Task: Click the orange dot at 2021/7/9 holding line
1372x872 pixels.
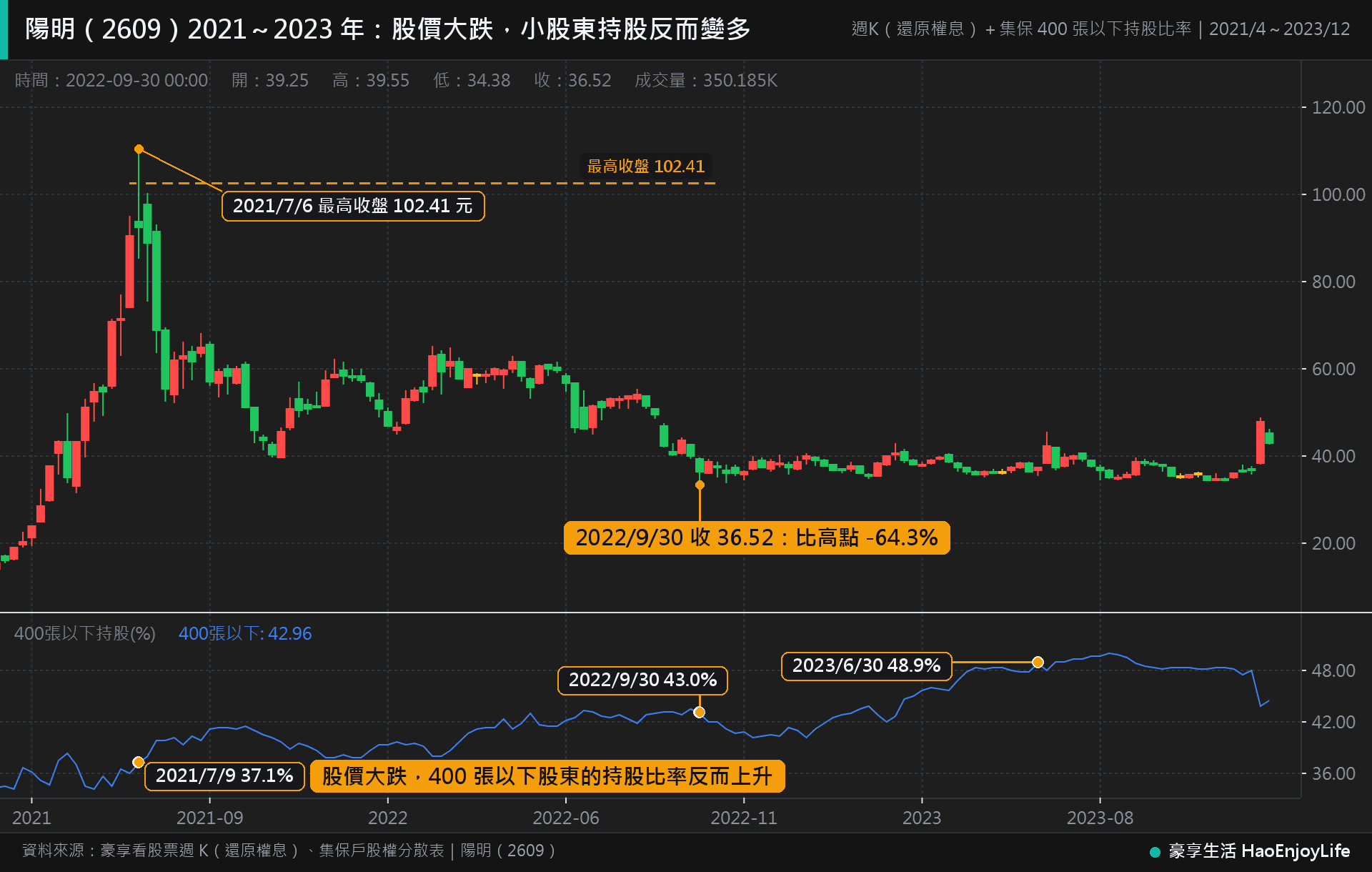Action: tap(139, 763)
